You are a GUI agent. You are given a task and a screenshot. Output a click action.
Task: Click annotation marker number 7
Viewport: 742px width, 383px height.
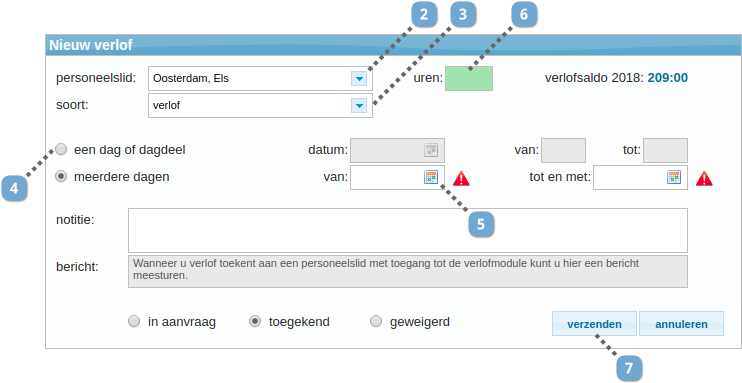629,368
